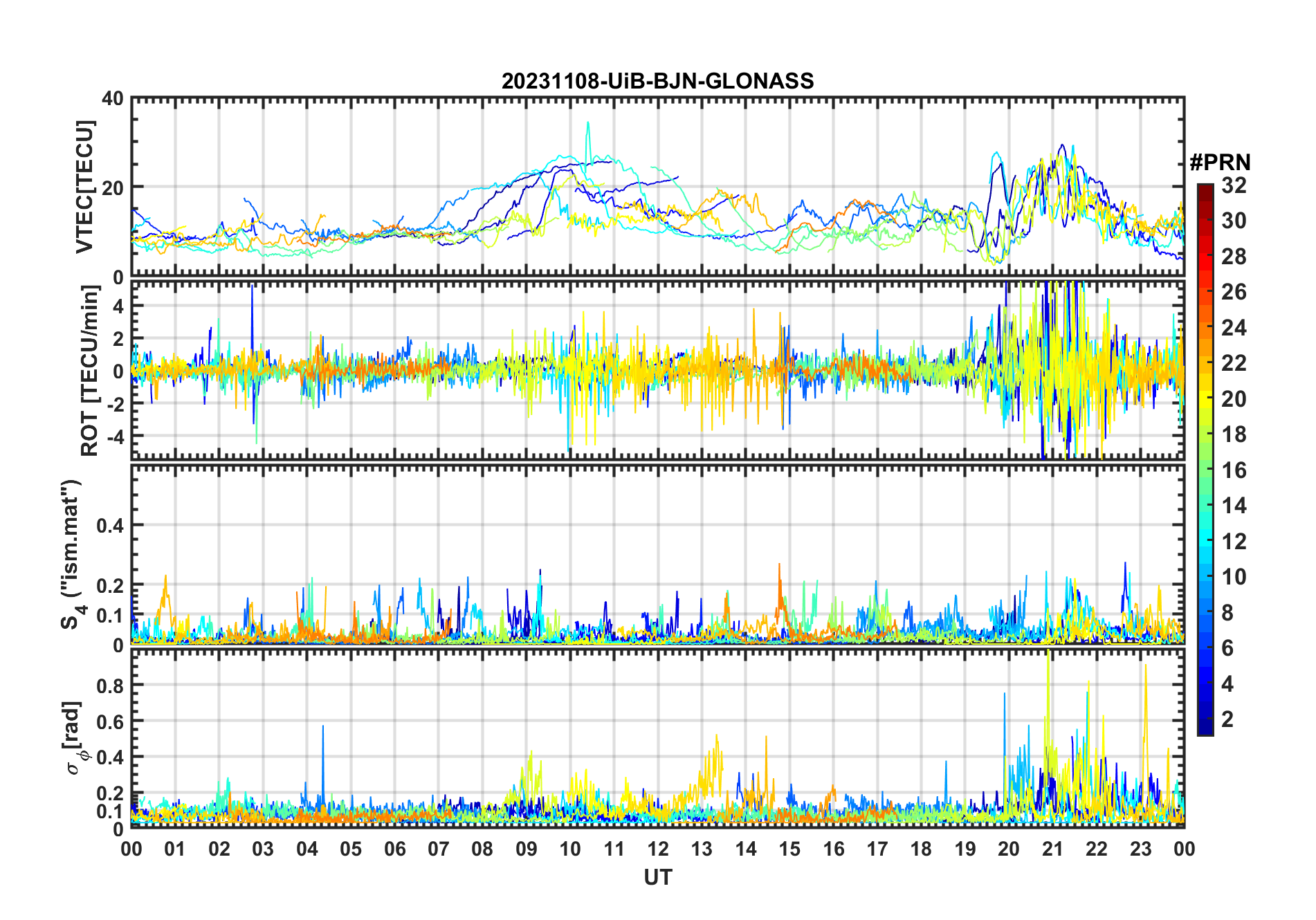
Task: Select colorbar tick label 28
Action: coord(1234,257)
